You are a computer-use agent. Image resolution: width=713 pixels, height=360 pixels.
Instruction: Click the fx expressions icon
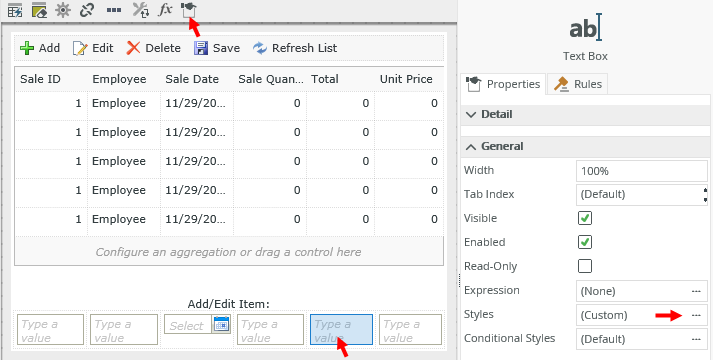point(165,10)
